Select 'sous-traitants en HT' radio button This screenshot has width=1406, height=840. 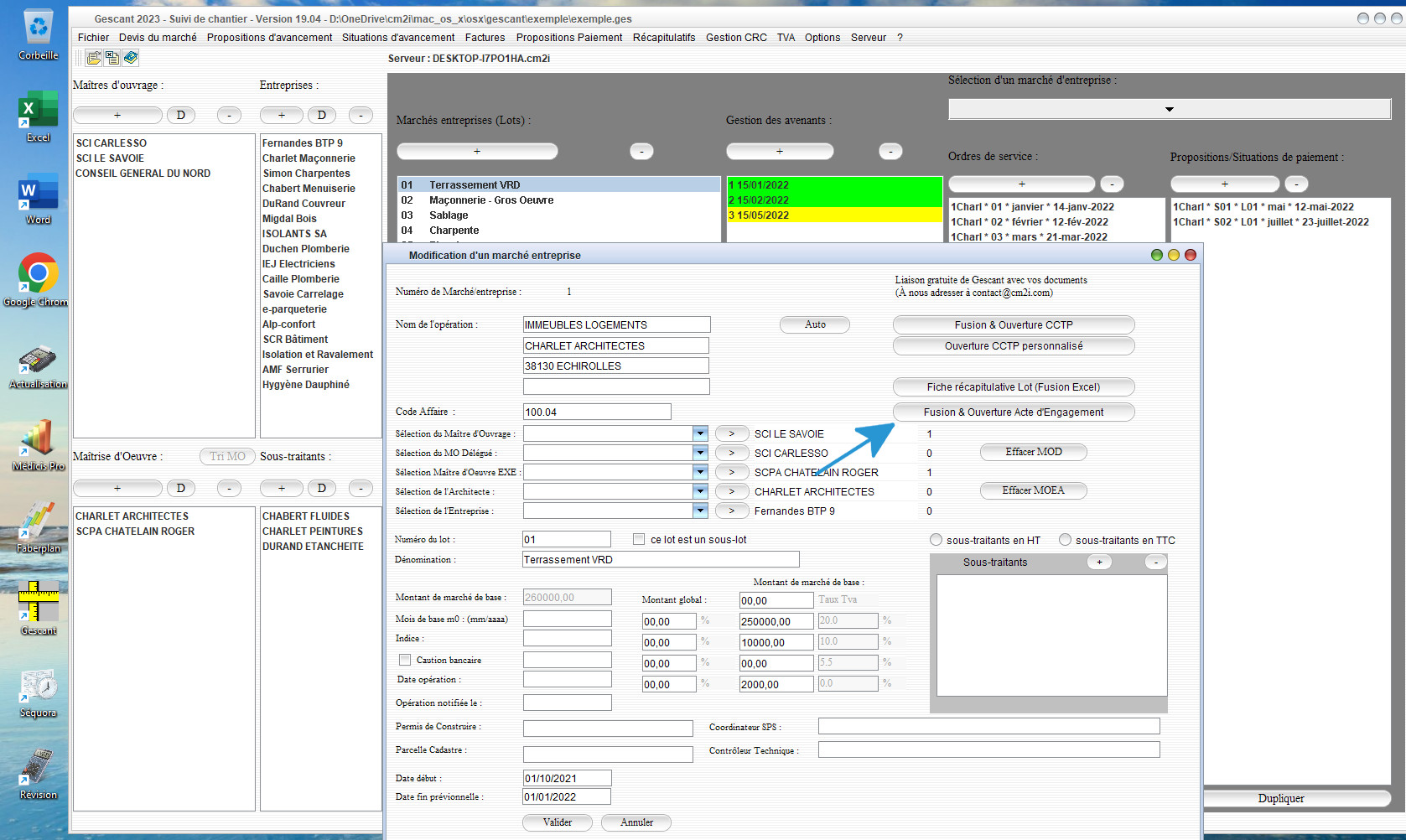point(936,540)
